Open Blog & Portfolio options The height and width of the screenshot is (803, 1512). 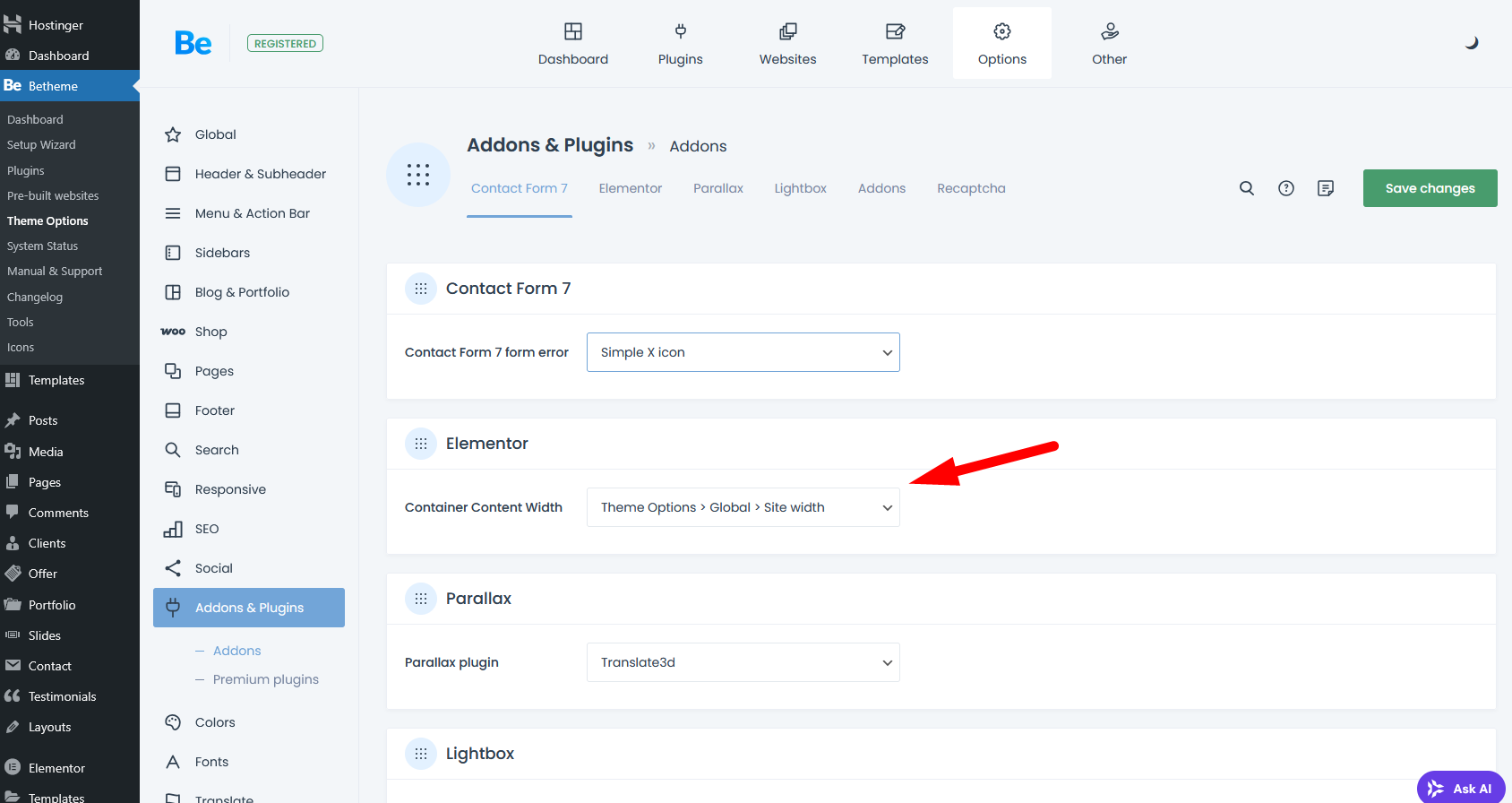[249, 292]
